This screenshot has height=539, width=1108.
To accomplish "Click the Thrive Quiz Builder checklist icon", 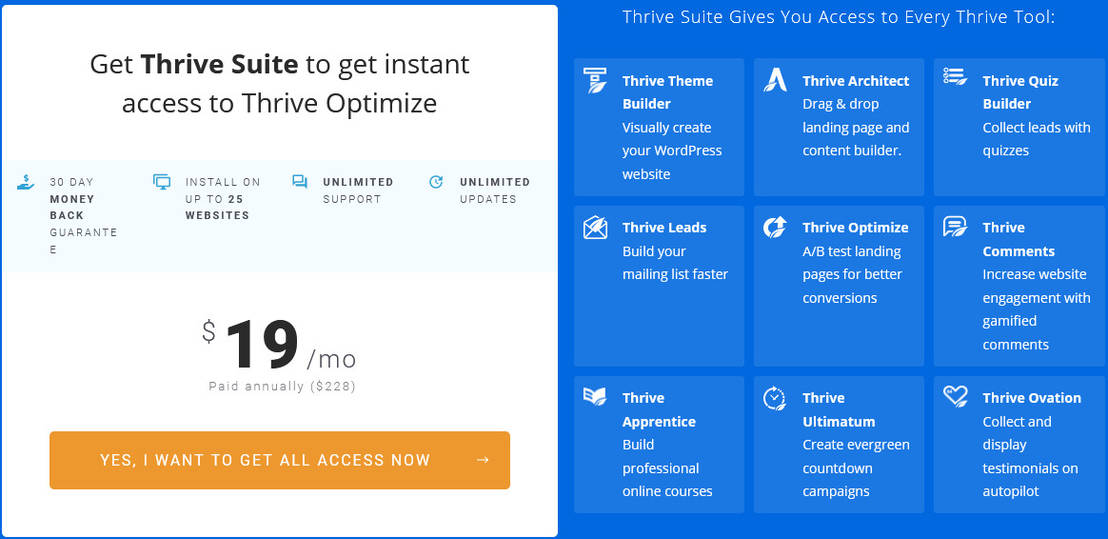I will click(955, 77).
